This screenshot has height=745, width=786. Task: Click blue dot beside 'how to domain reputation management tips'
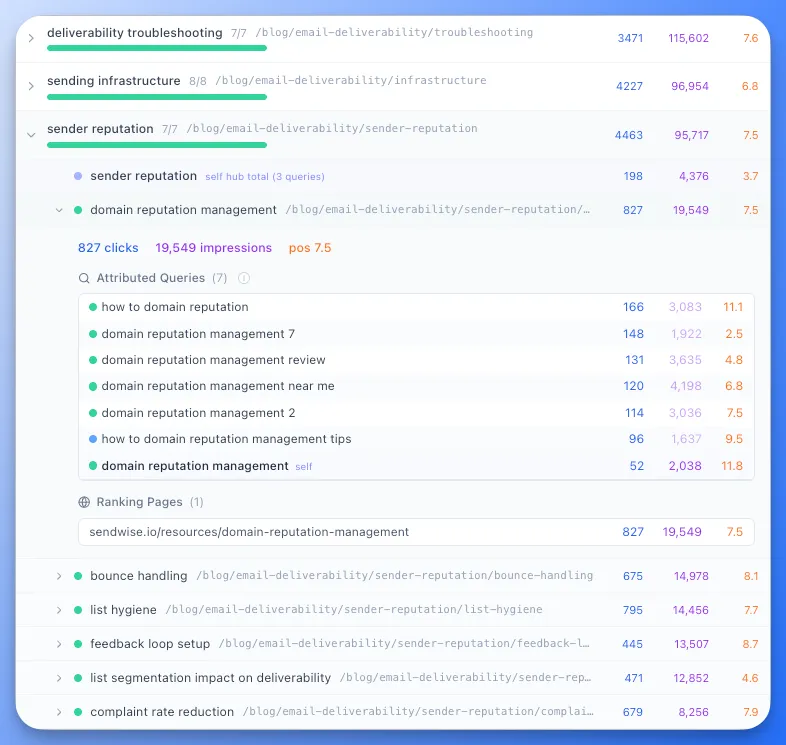click(93, 439)
